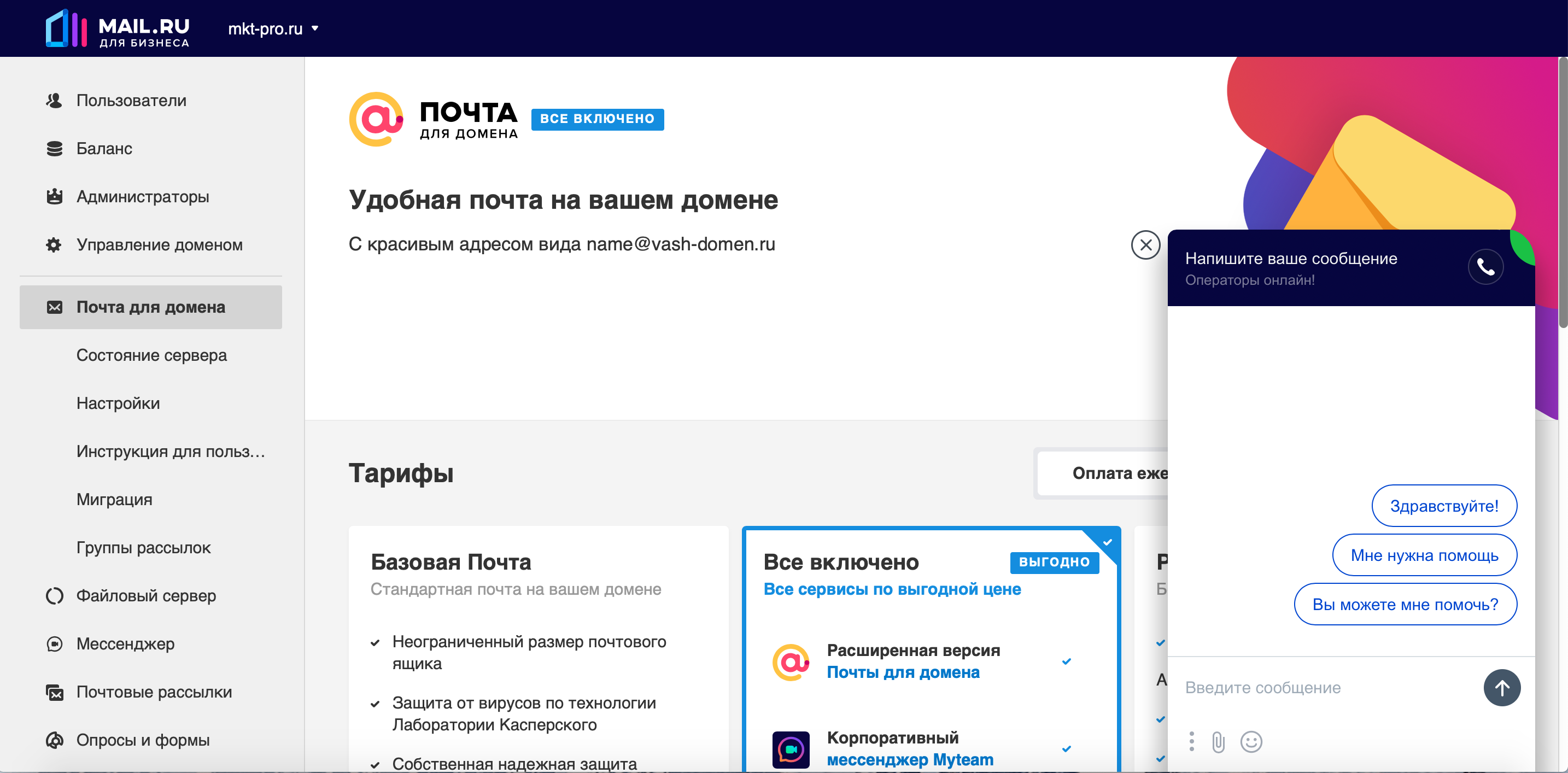The height and width of the screenshot is (773, 1568).
Task: Open the emoji picker in chat
Action: pyautogui.click(x=1251, y=741)
